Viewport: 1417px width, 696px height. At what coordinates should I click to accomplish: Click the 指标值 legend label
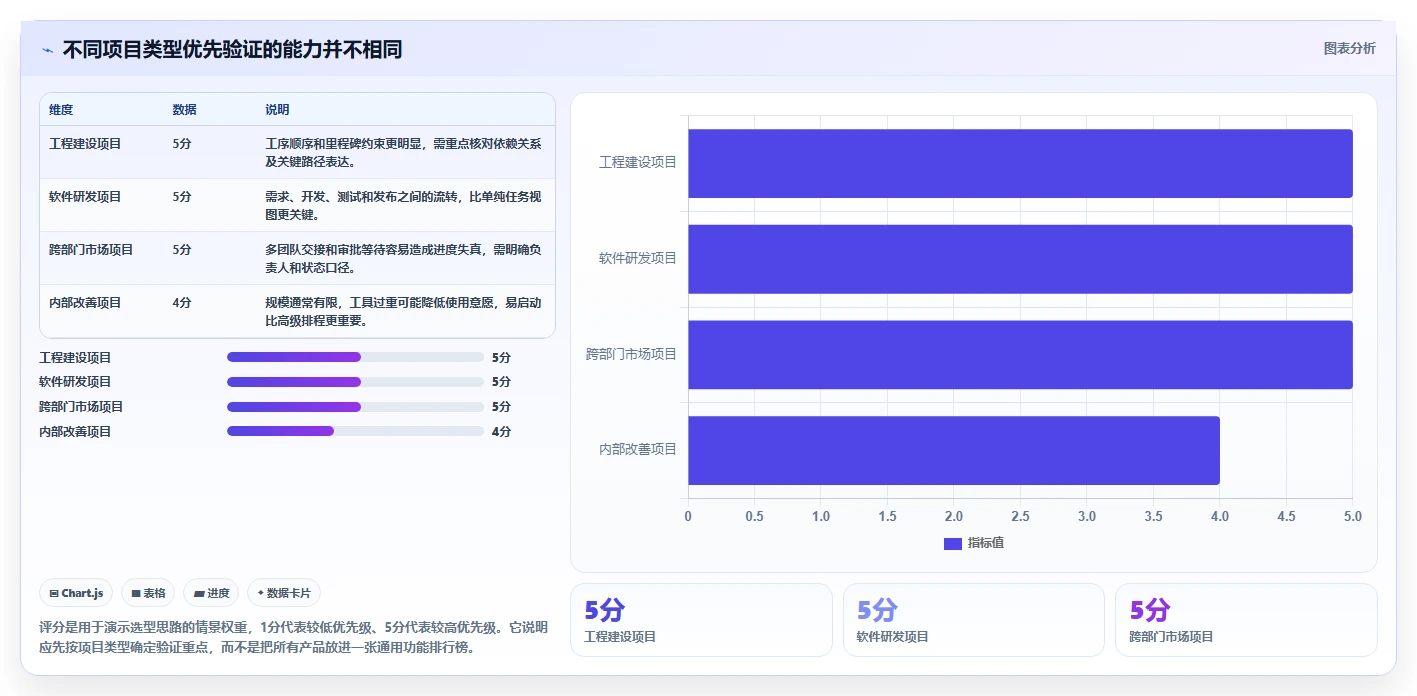pos(986,543)
